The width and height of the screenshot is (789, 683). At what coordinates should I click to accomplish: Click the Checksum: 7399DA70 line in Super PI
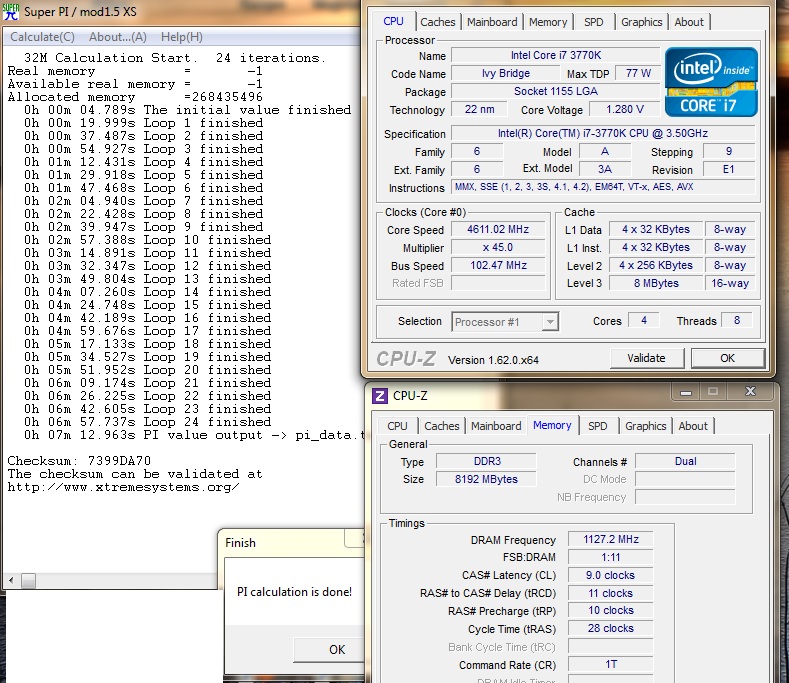[x=79, y=461]
